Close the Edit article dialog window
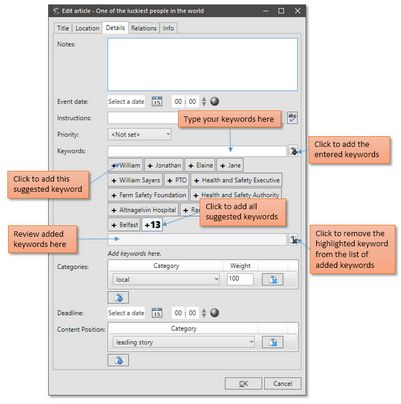The image size is (401, 404). [x=297, y=11]
